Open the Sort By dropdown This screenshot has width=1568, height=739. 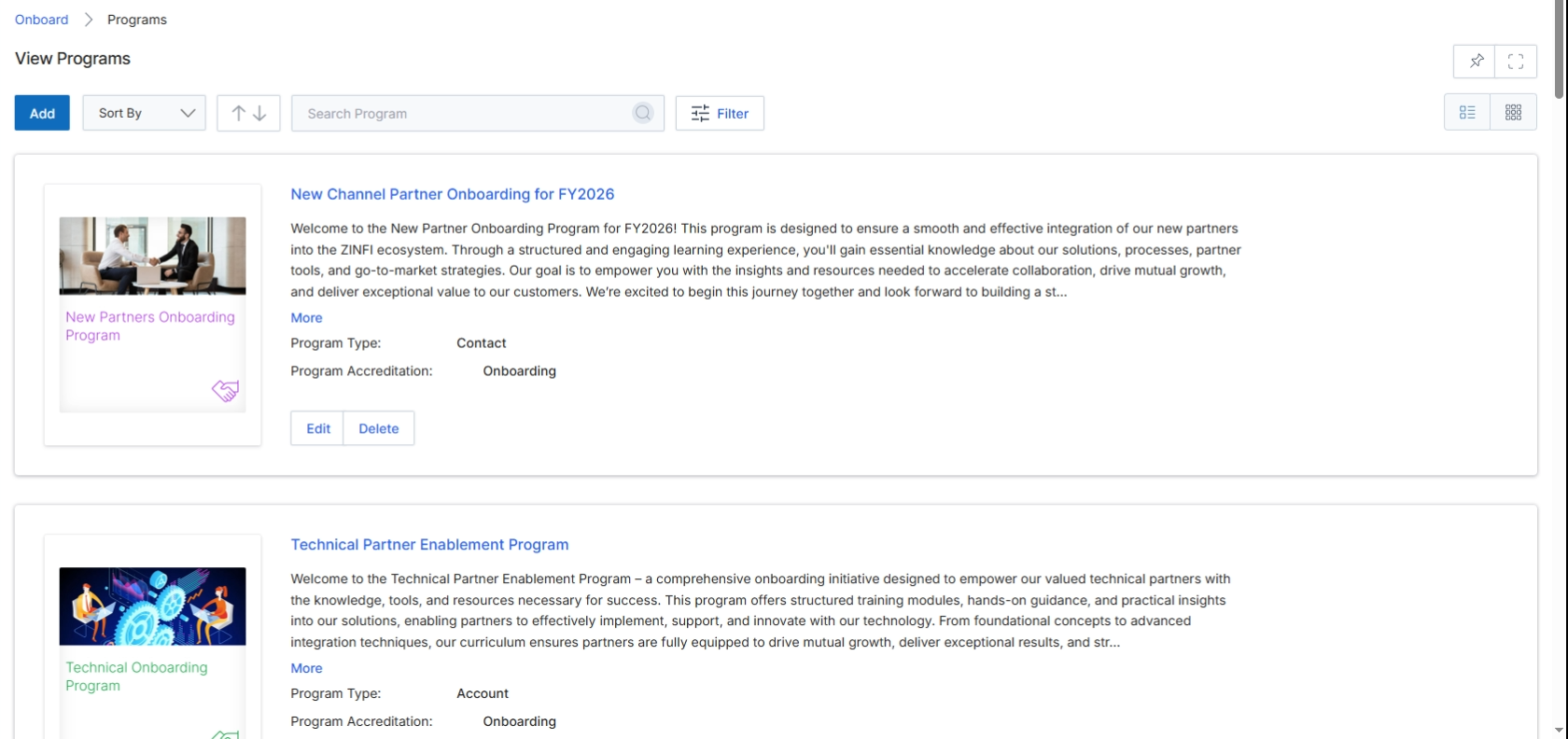pos(144,113)
